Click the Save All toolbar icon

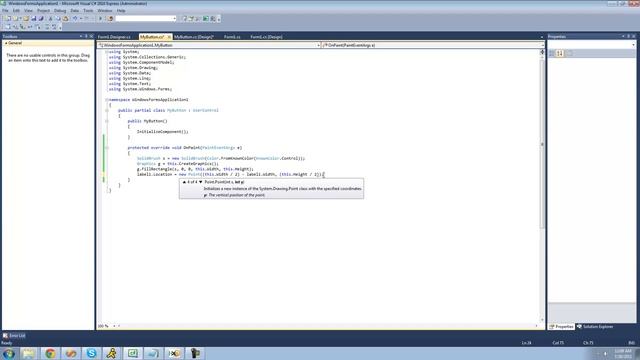[41, 18]
